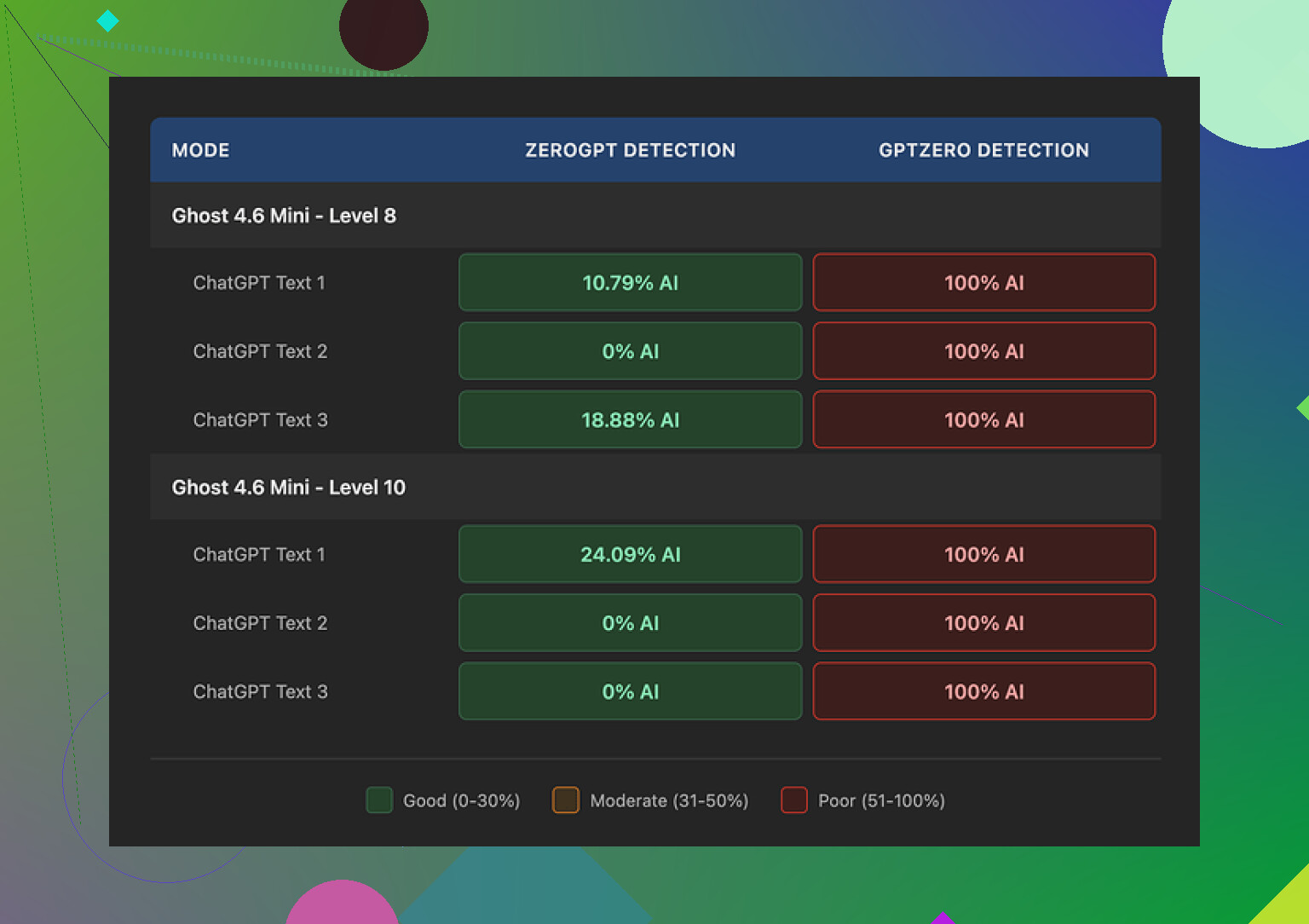
Task: Select the Ghost 4.6 Mini - Level 8 row
Action: [284, 216]
